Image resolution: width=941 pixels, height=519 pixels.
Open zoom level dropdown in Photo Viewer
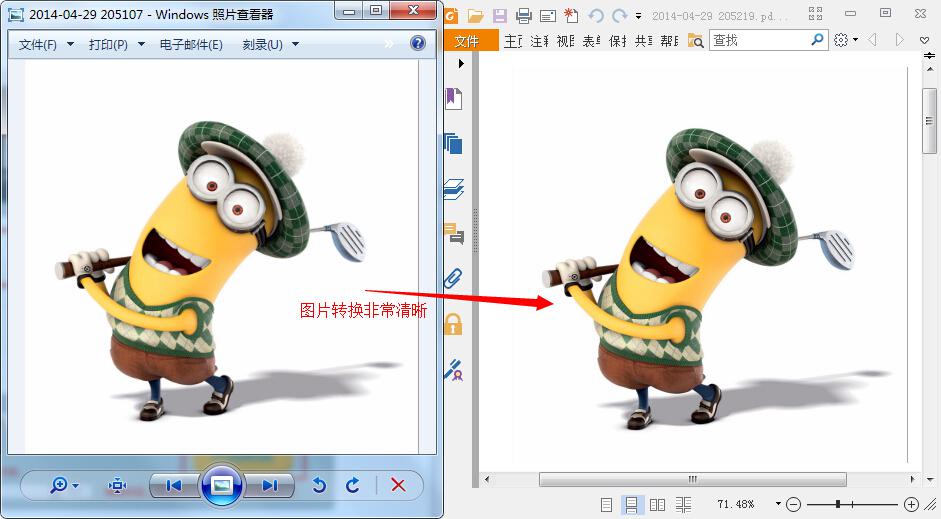(x=76, y=485)
